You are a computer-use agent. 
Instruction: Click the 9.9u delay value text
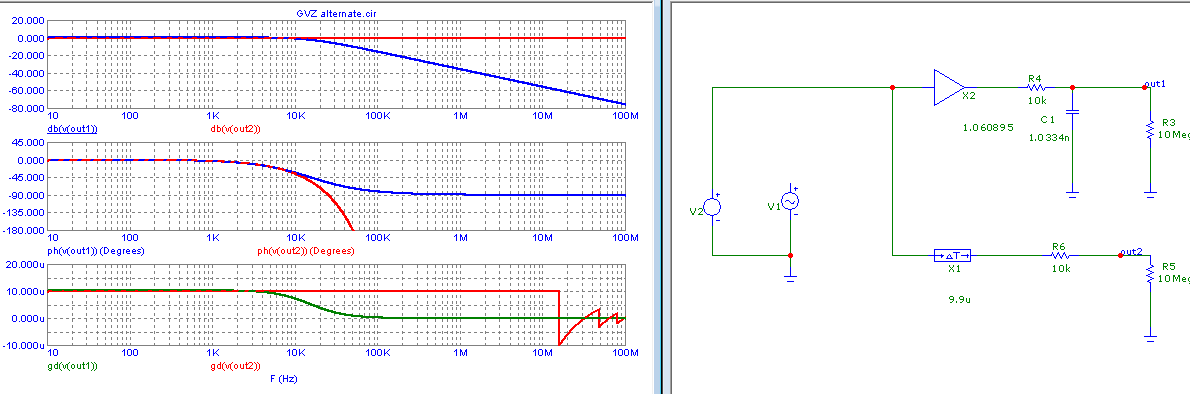[960, 300]
